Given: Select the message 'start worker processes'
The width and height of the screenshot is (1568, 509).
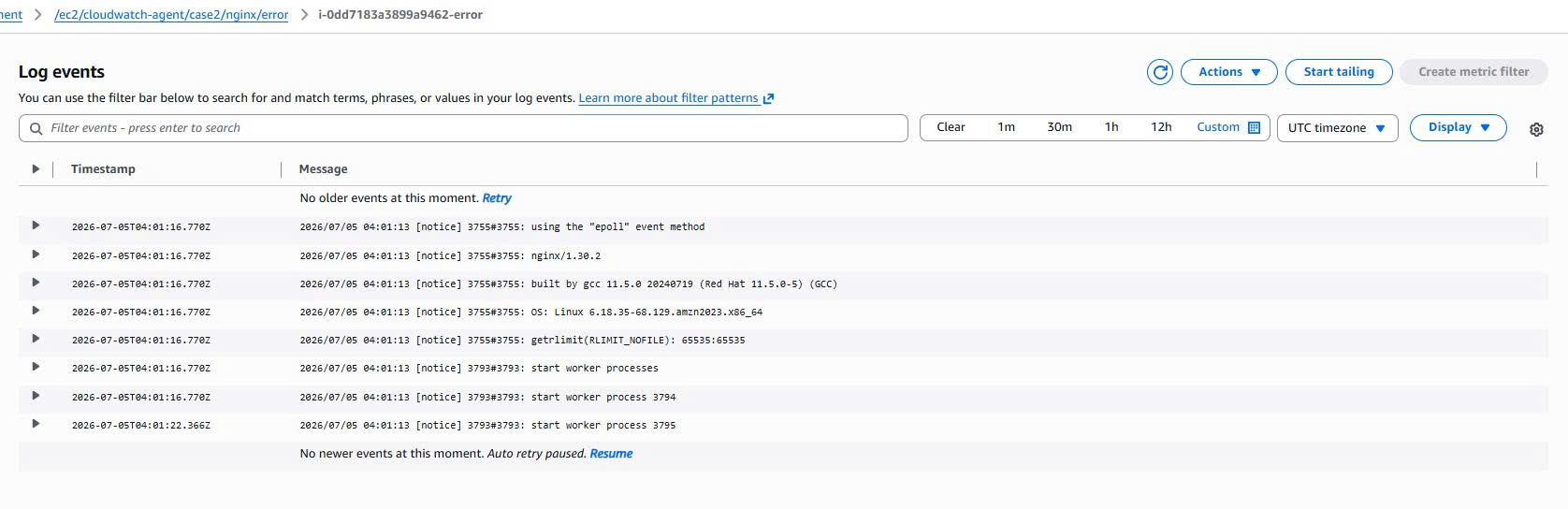Looking at the screenshot, I should 479,369.
